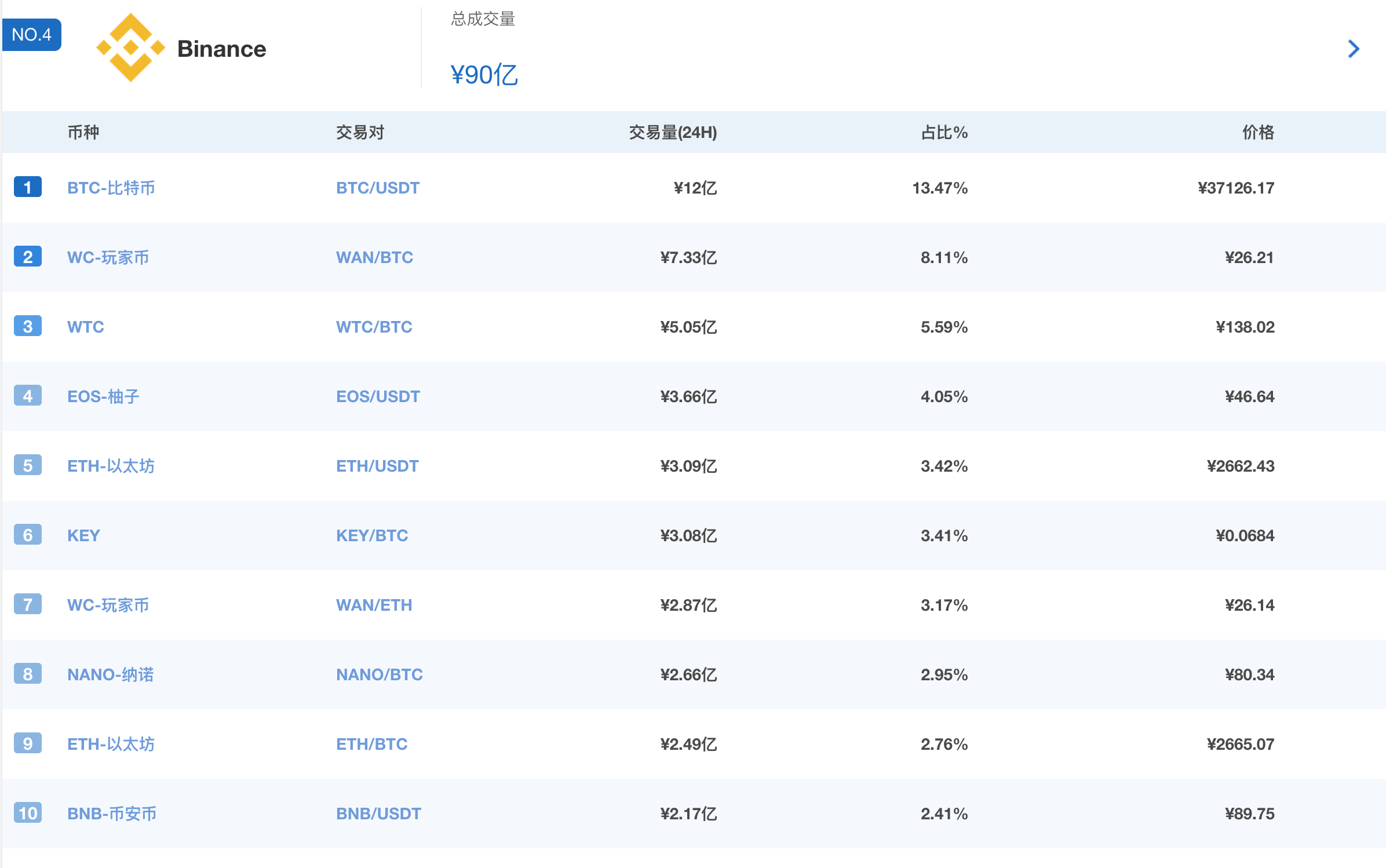The image size is (1386, 868).
Task: Click rank badge number 3
Action: point(27,326)
